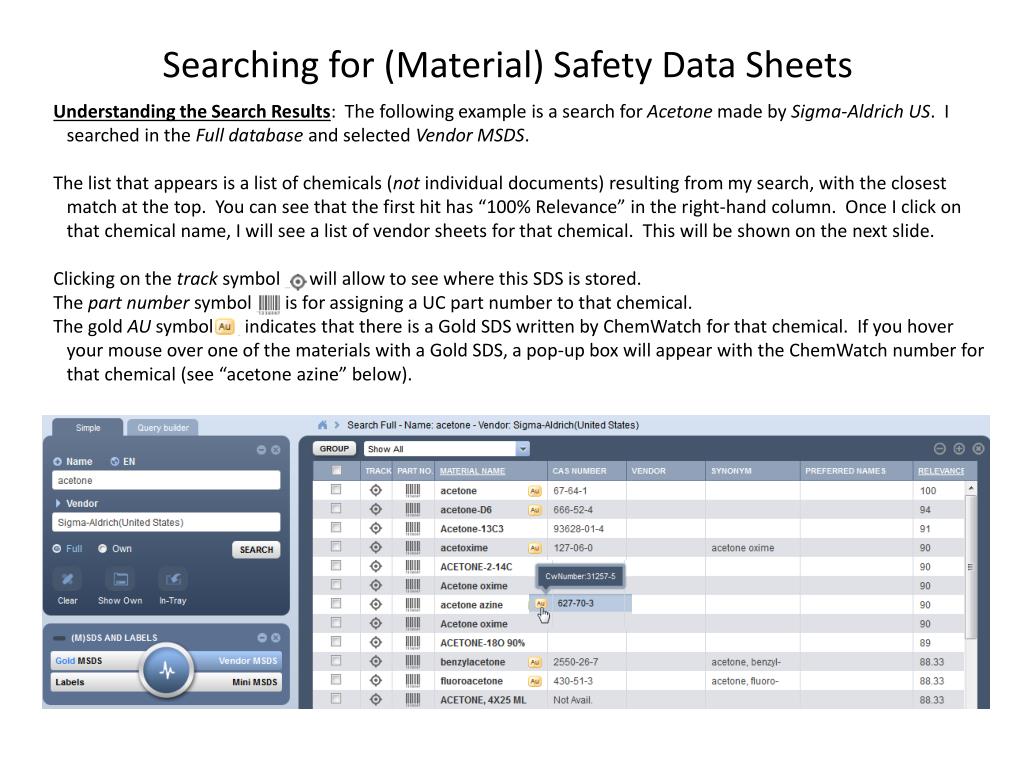Switch to the Simple tab
The image size is (1024, 768).
click(88, 428)
